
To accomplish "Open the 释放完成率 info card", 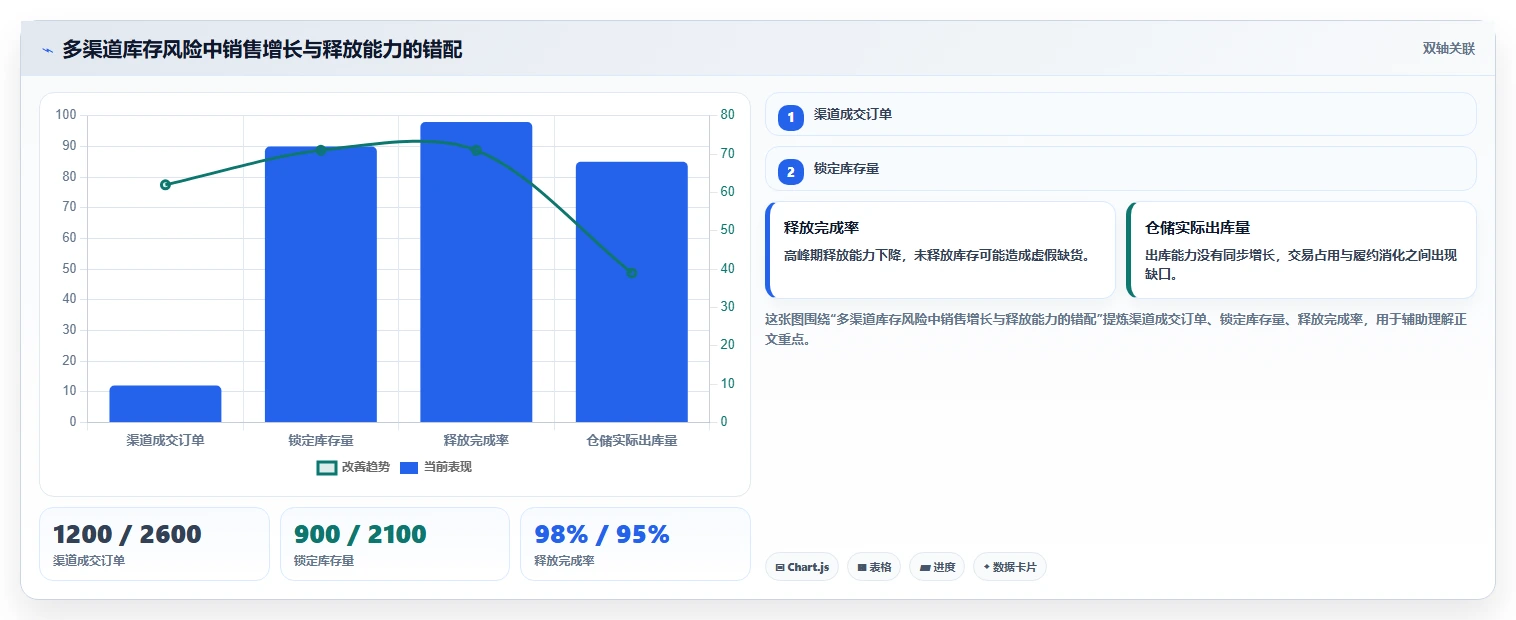I will point(940,250).
